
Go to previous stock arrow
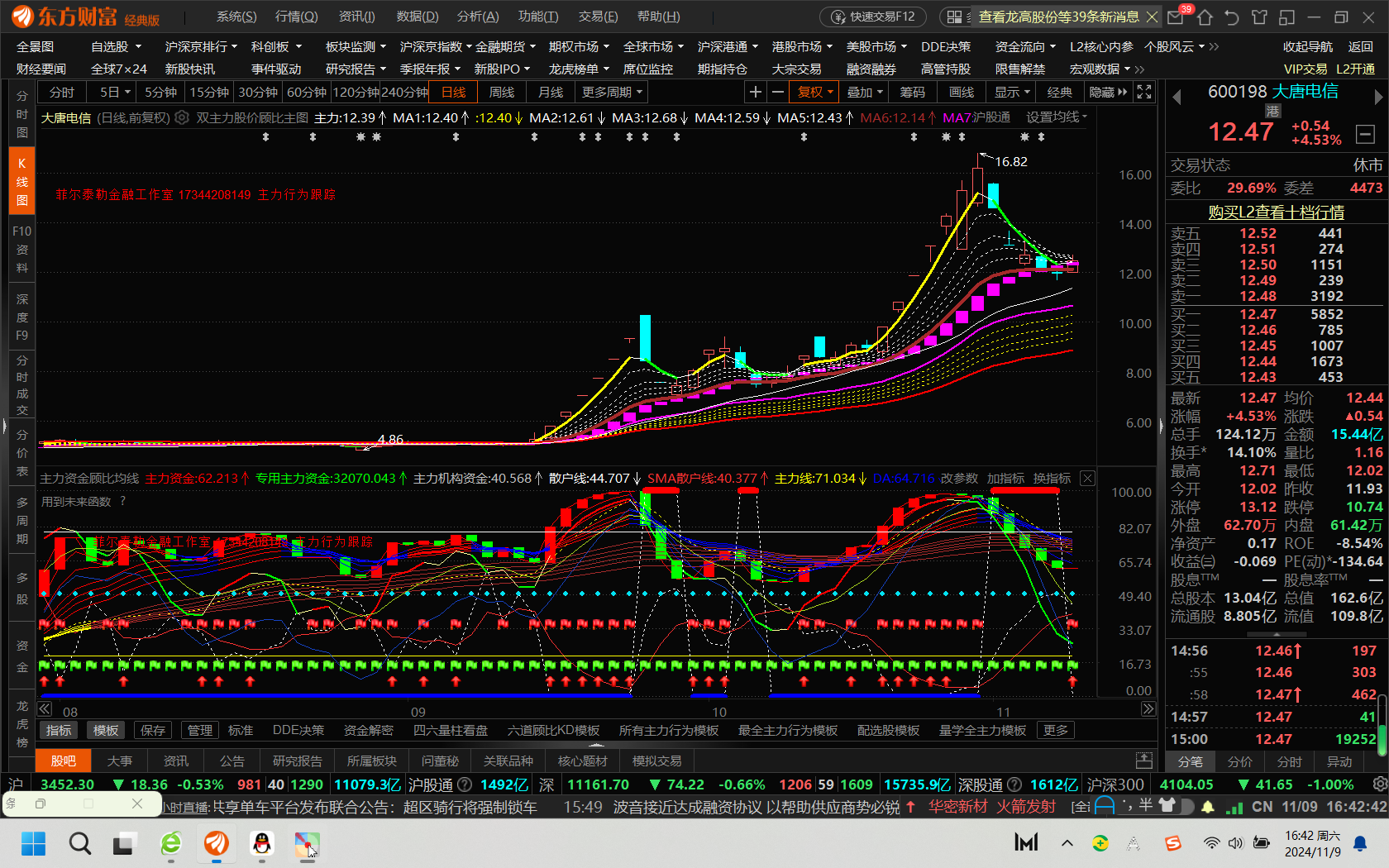pos(1177,98)
